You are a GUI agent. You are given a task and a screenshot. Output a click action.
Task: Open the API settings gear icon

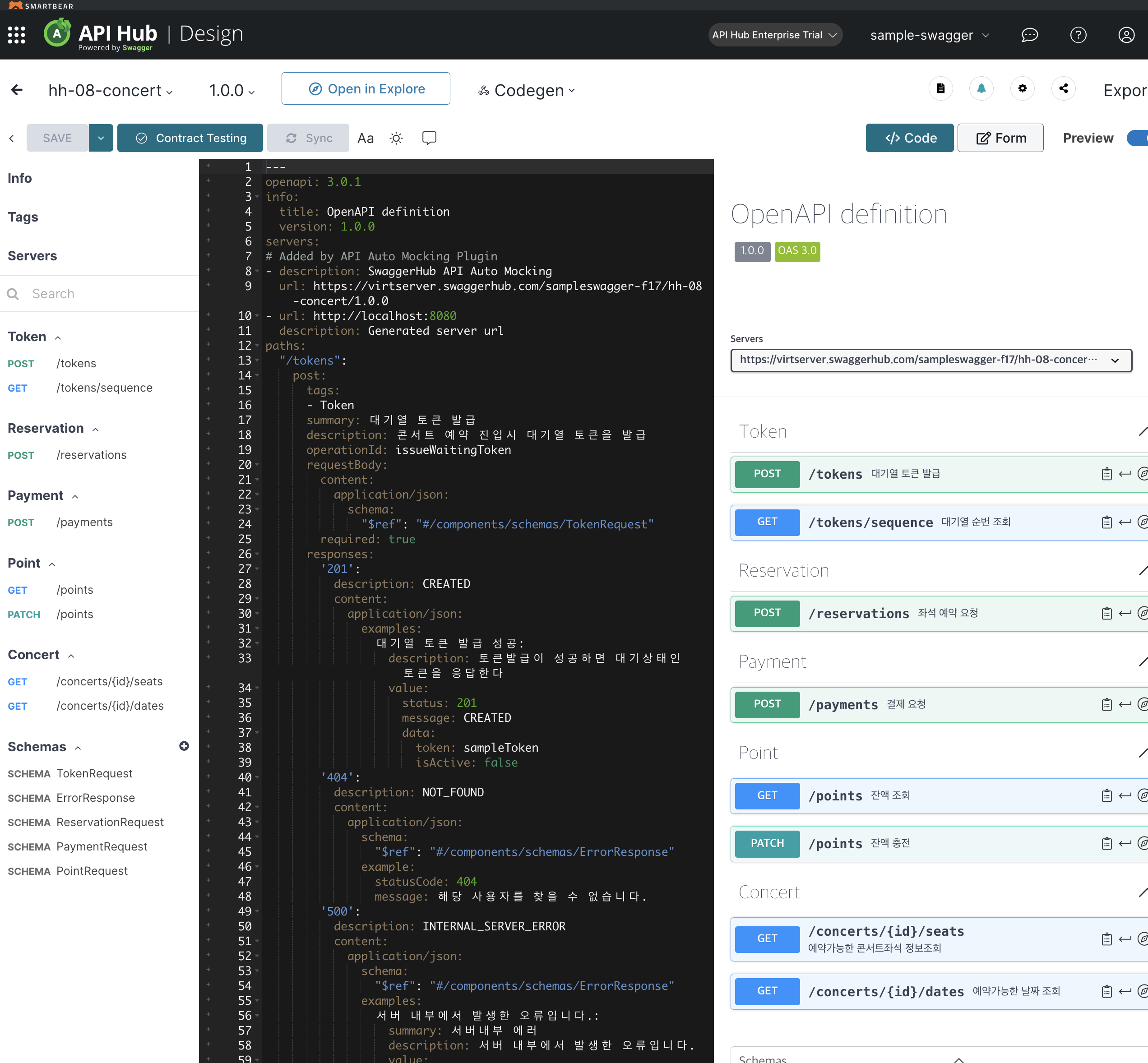(x=1022, y=88)
